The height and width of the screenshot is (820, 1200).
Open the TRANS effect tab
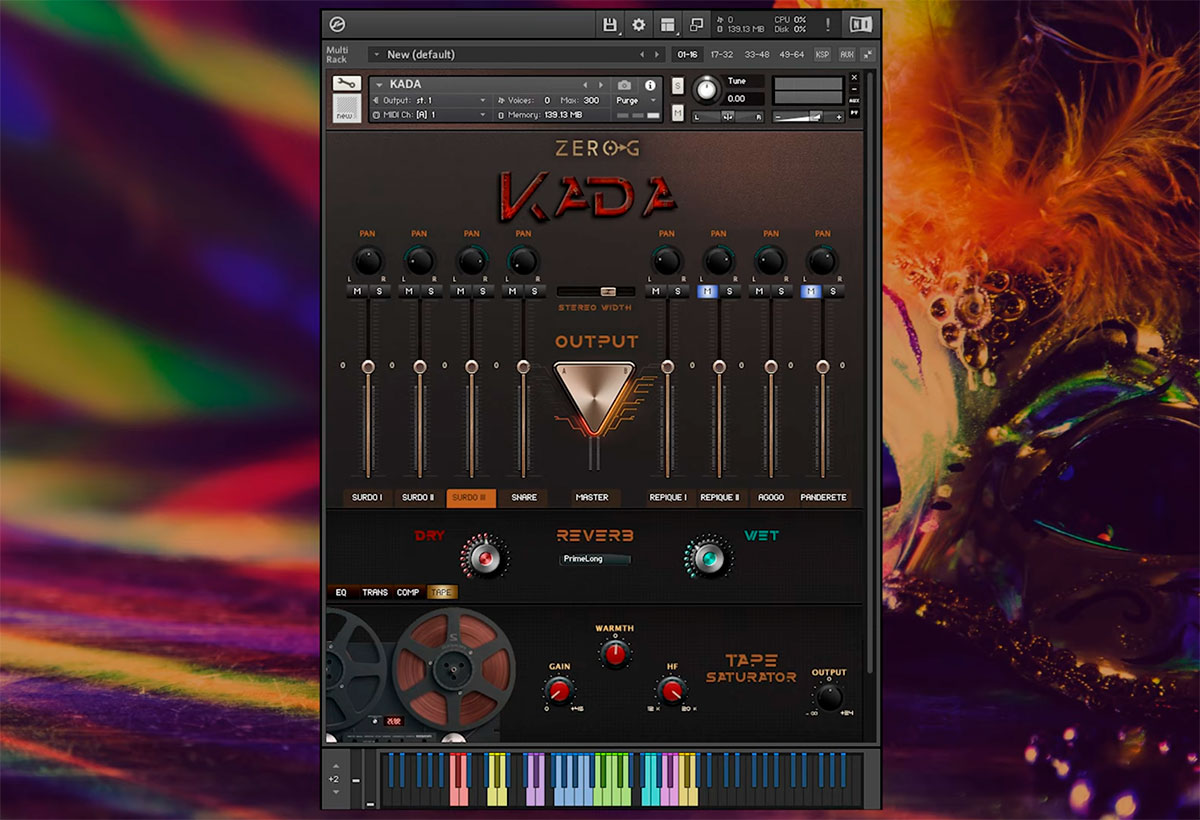pyautogui.click(x=375, y=592)
